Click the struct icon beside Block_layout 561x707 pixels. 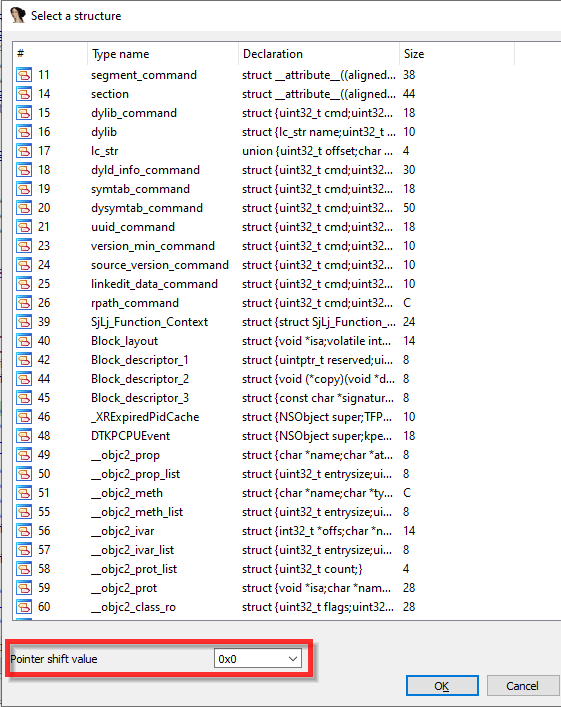click(24, 341)
